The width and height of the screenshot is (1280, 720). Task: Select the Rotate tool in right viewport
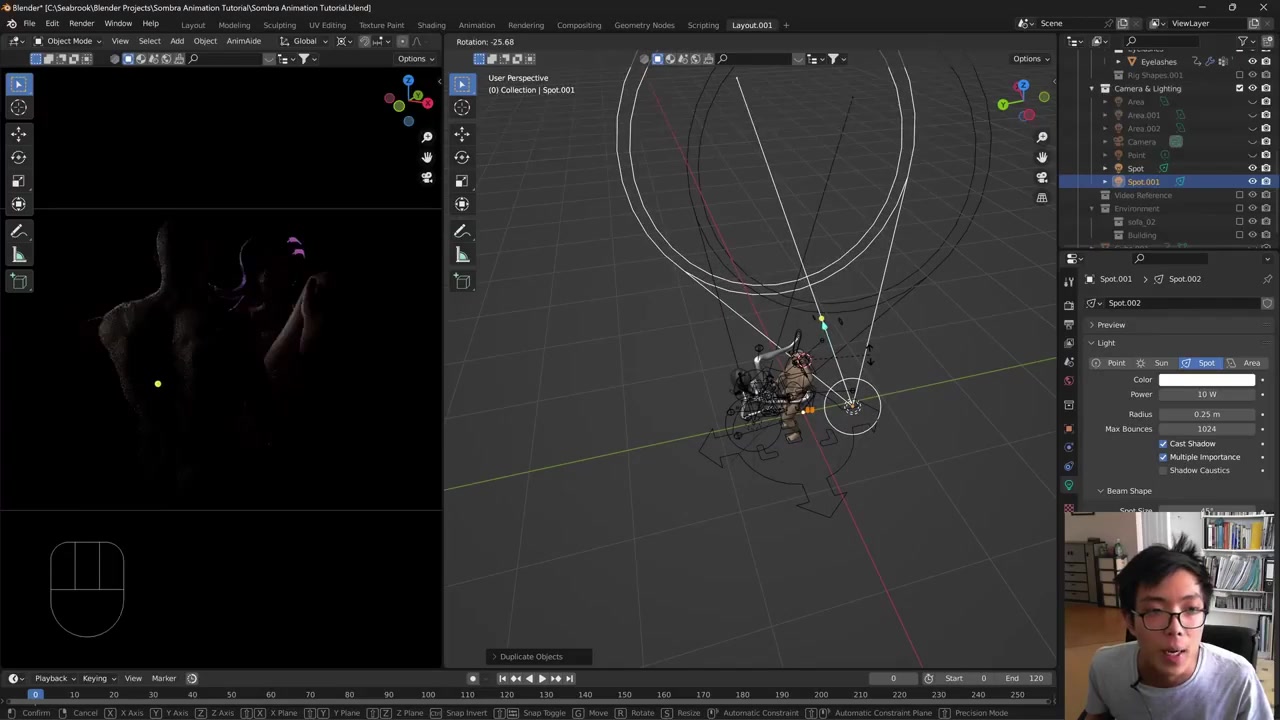[x=462, y=157]
